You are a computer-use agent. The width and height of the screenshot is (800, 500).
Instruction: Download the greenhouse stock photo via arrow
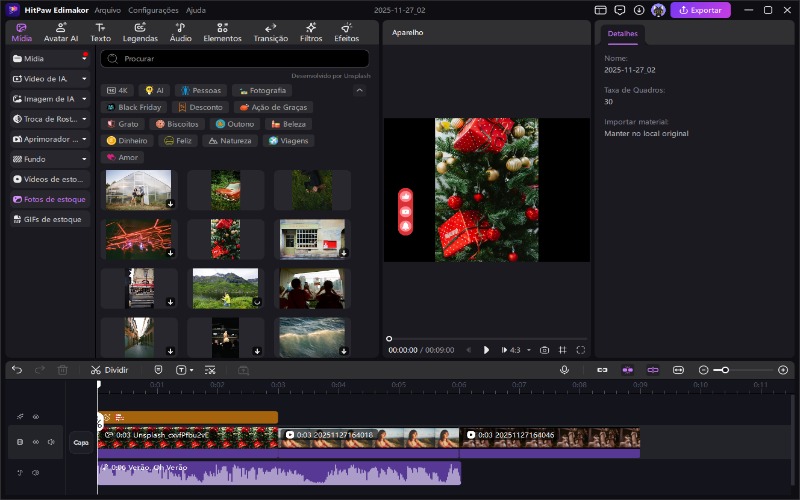click(170, 204)
